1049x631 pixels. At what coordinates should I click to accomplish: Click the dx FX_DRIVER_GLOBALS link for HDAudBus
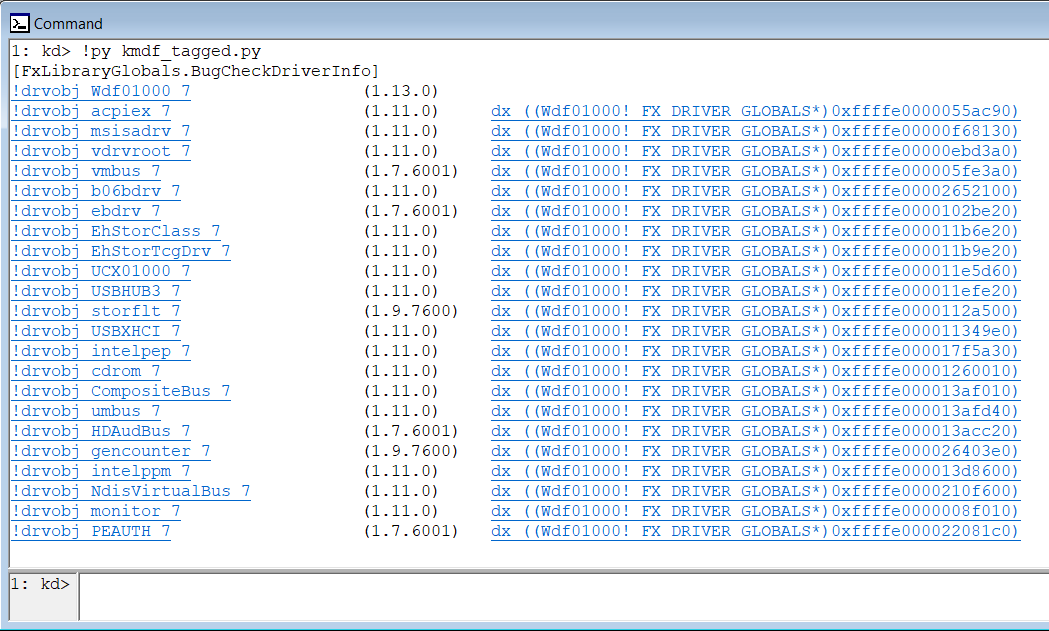[755, 430]
